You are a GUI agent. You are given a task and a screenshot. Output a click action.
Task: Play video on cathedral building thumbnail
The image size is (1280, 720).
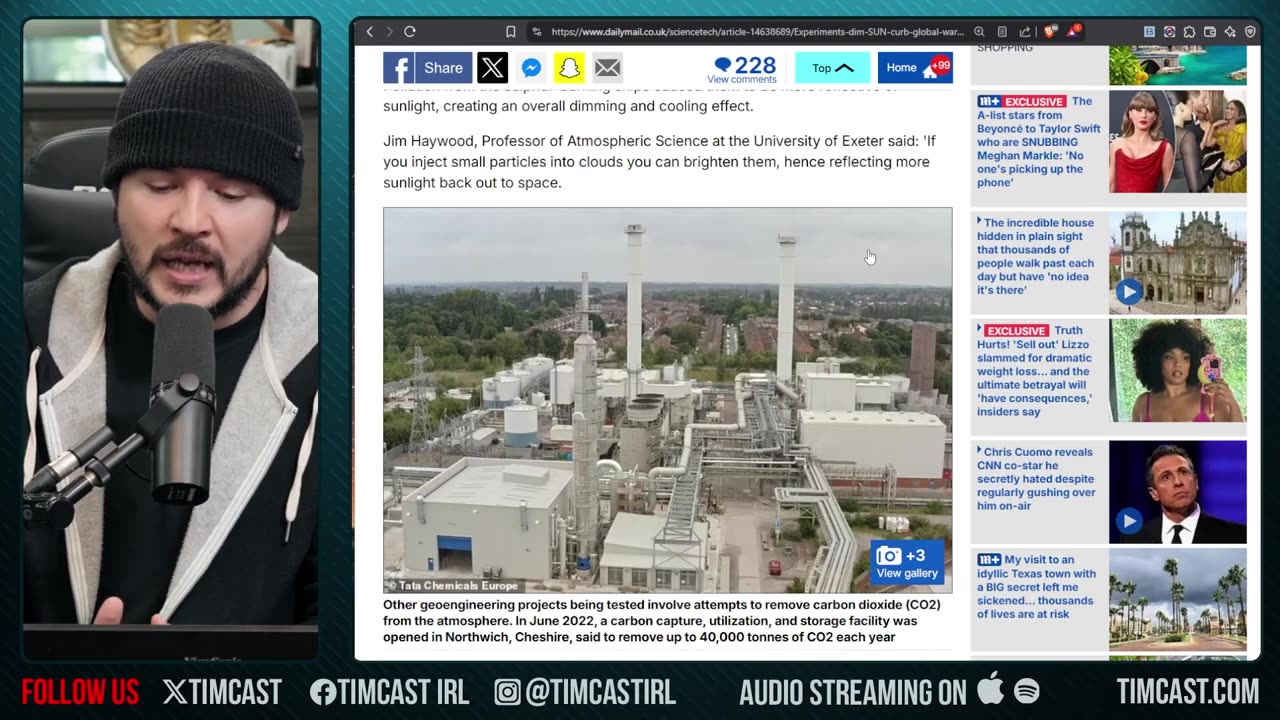click(x=1129, y=292)
